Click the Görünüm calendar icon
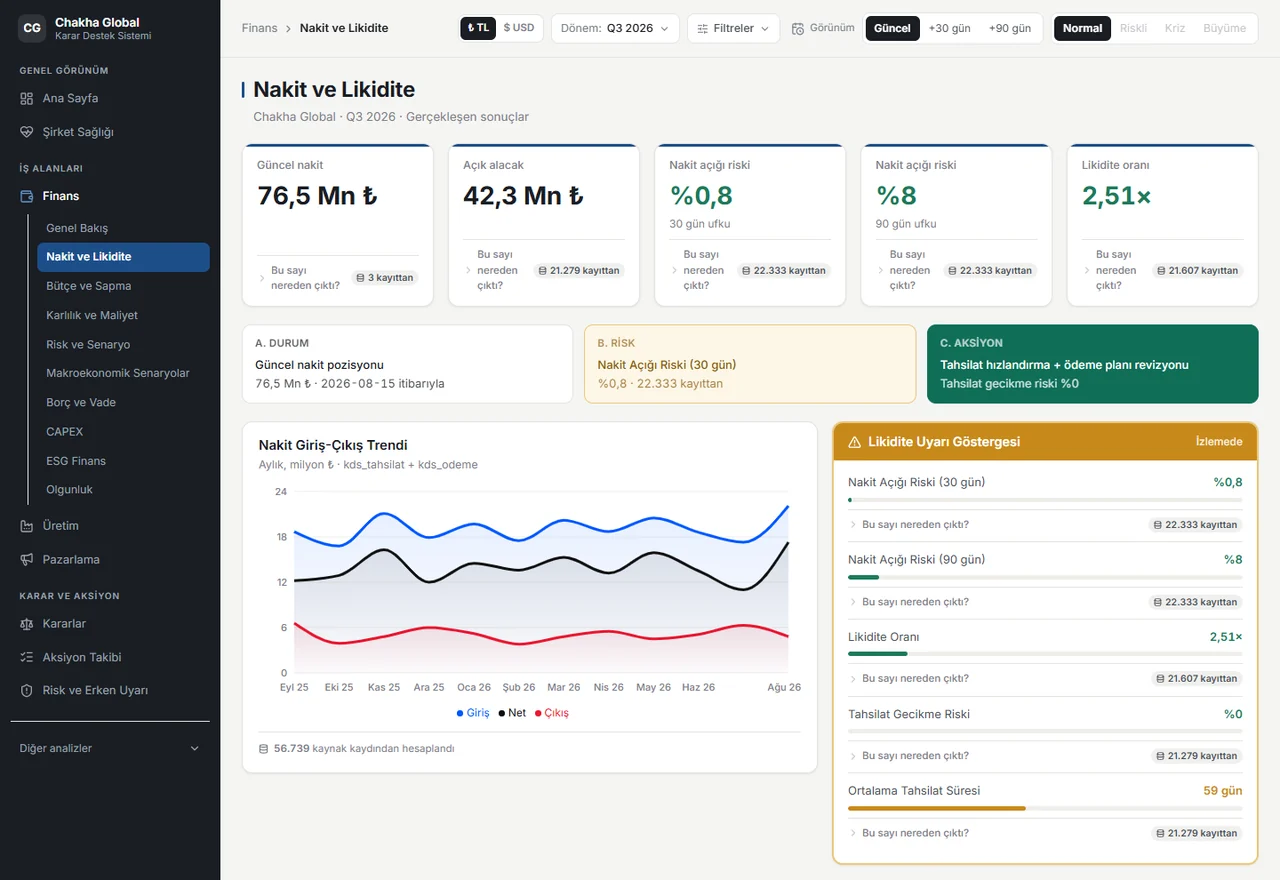The width and height of the screenshot is (1280, 880). [798, 29]
